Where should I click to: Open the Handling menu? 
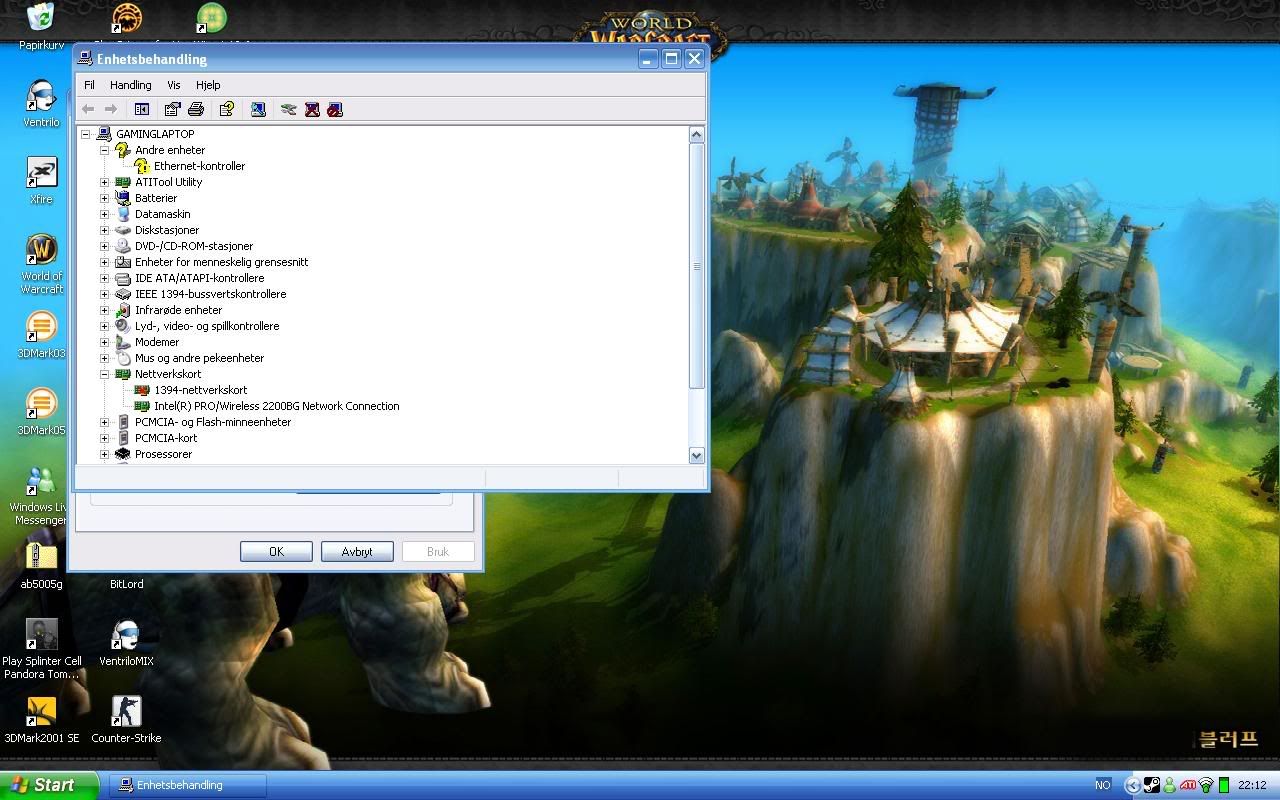point(131,85)
